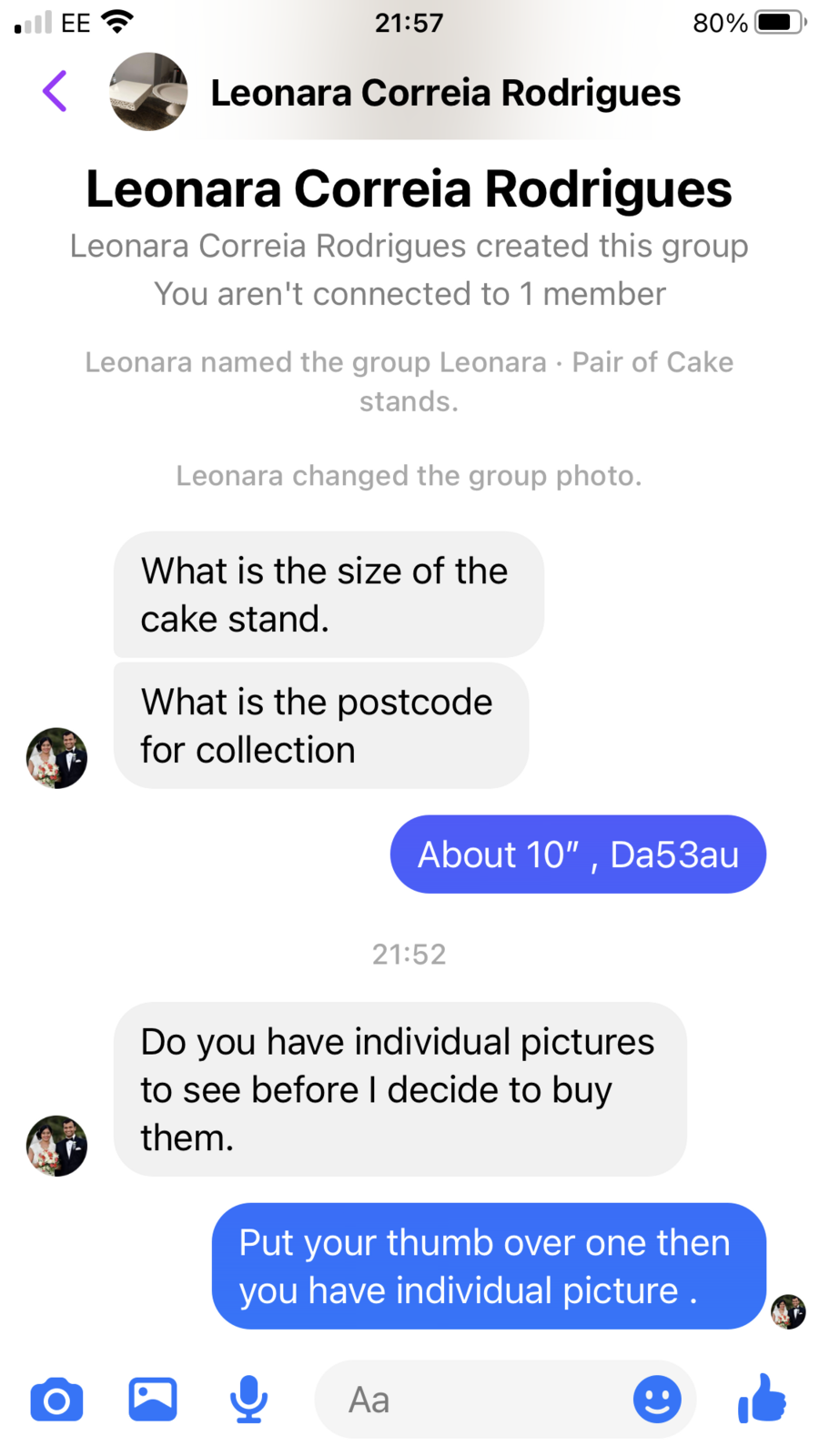Tap the battery status indicator
Image resolution: width=819 pixels, height=1456 pixels.
pos(780,22)
